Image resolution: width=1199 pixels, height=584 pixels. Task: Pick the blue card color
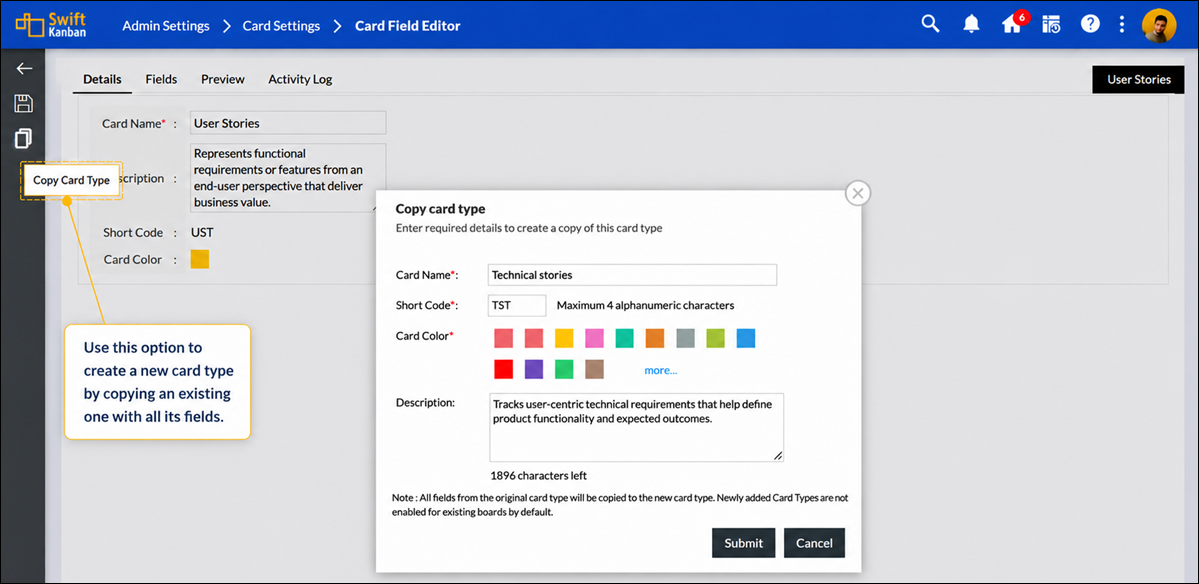click(x=746, y=338)
